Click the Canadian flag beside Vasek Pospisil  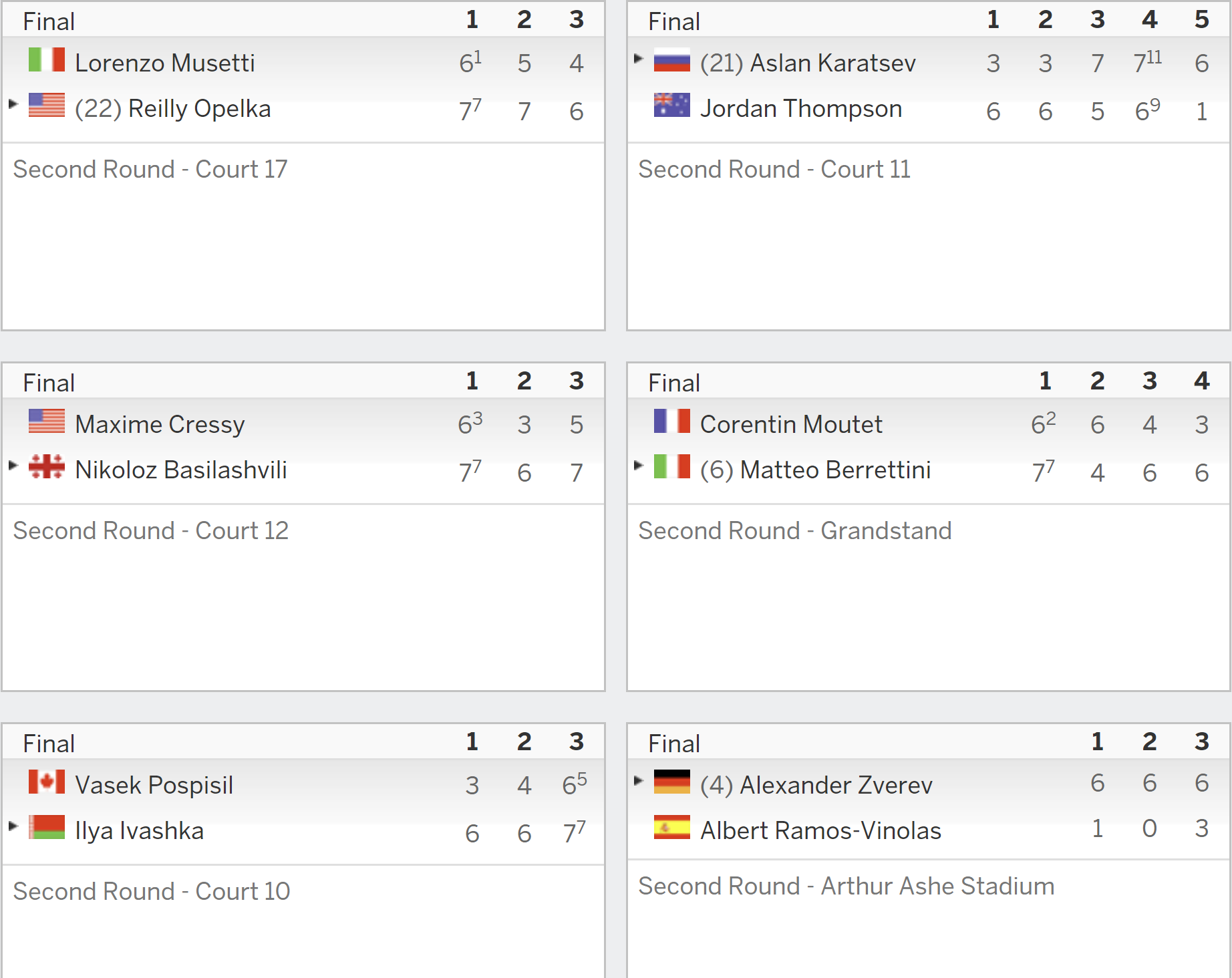(47, 782)
